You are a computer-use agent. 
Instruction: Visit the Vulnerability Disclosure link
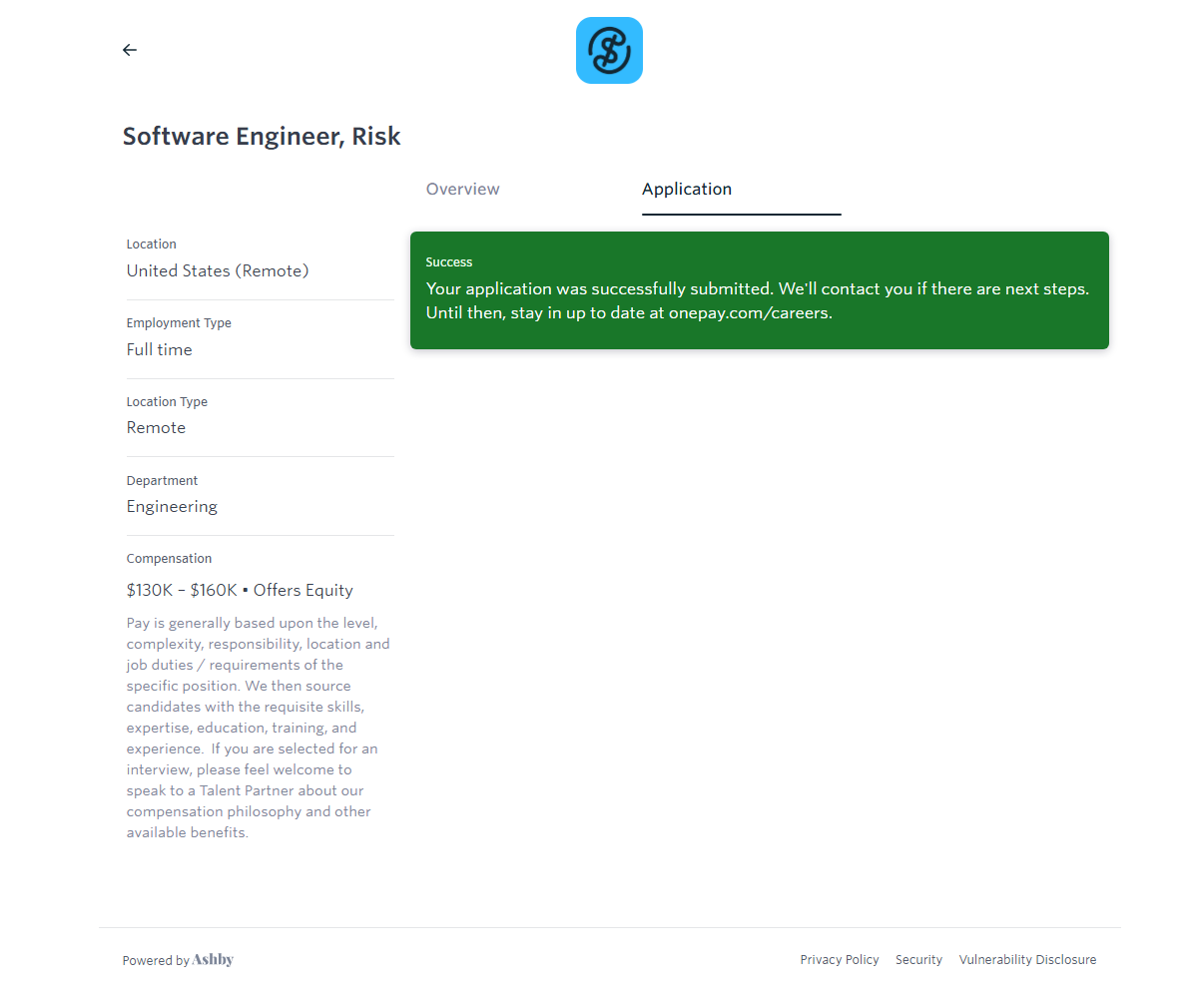[x=1027, y=960]
